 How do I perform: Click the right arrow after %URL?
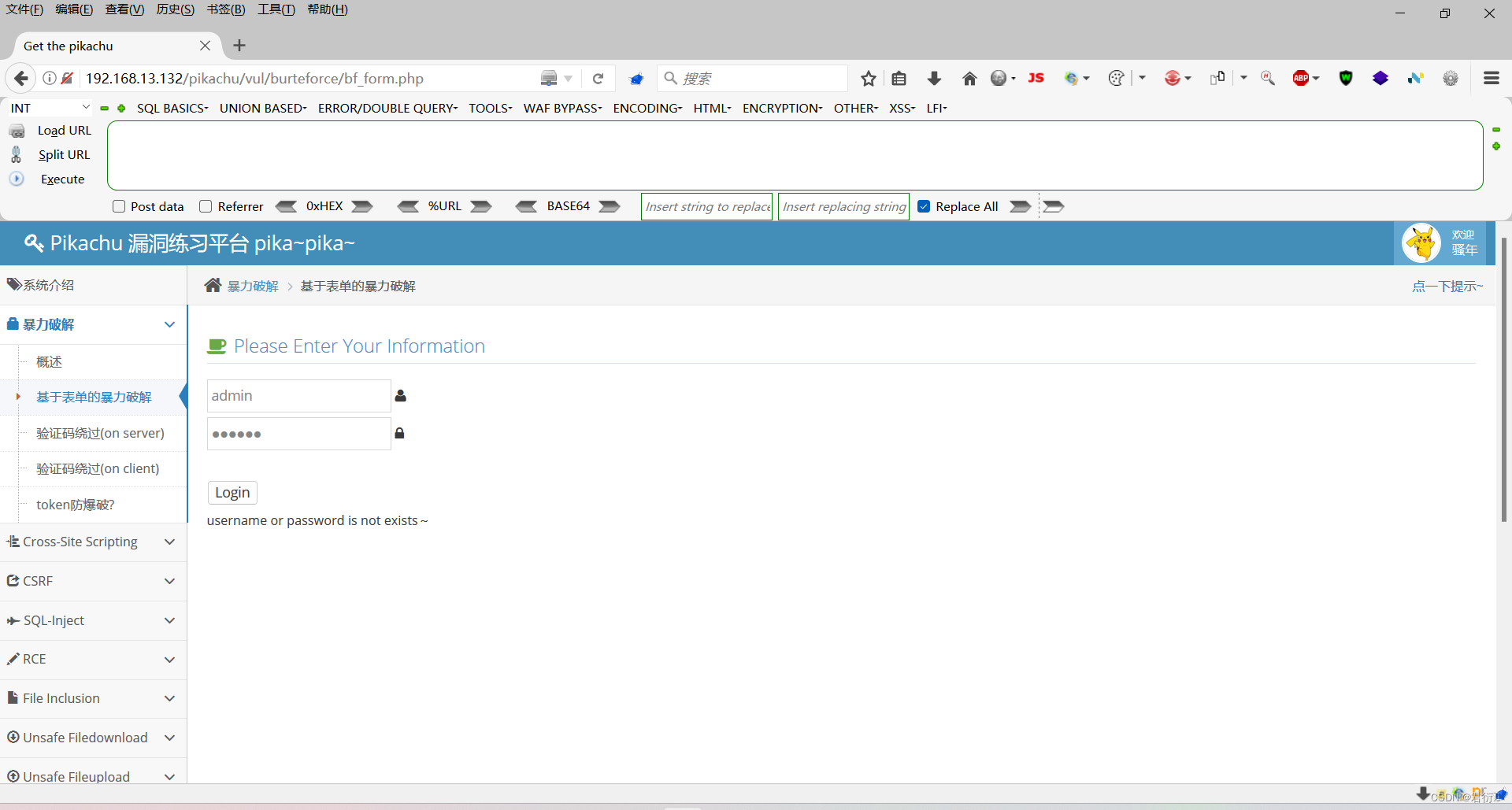481,206
